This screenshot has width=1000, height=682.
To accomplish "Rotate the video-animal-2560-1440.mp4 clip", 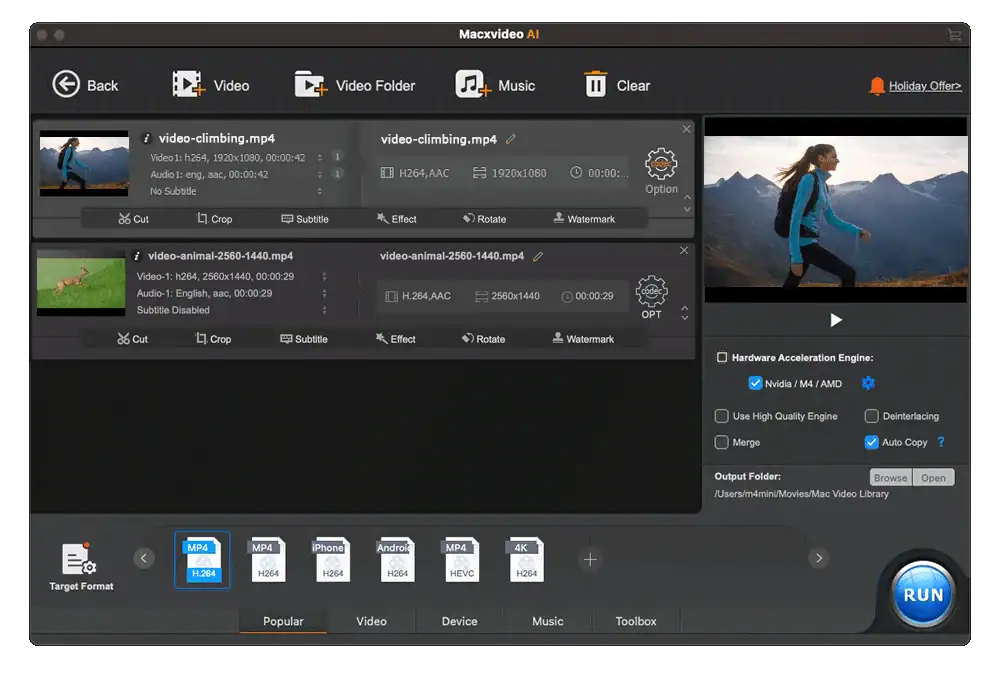I will (x=483, y=339).
